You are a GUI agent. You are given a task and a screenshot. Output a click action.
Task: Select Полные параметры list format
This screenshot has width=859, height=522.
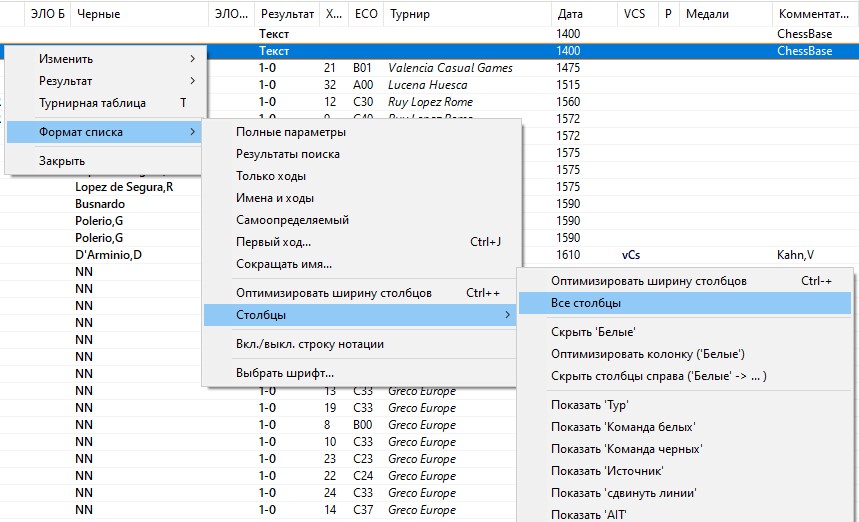[x=360, y=132]
